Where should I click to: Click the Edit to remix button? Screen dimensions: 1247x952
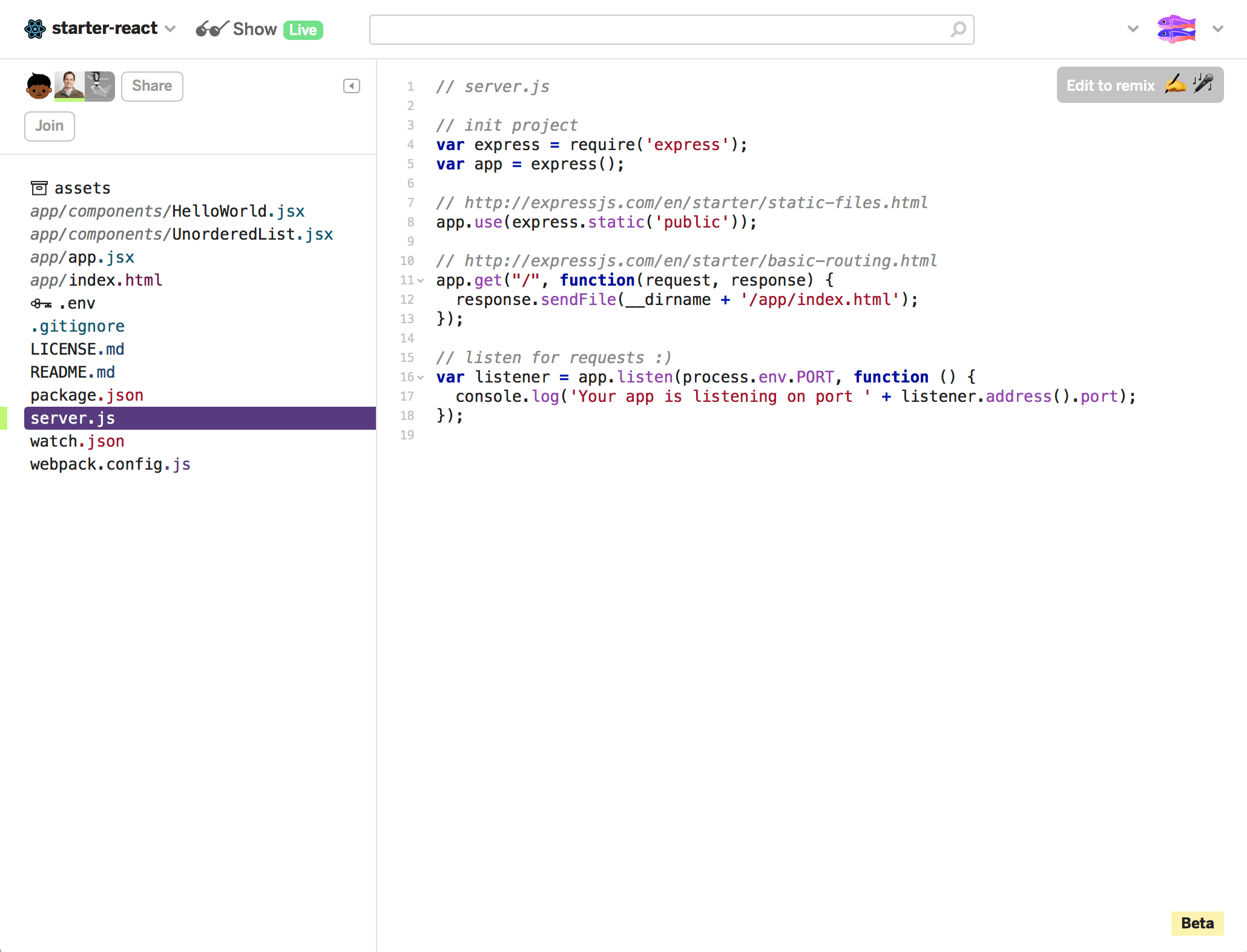1140,85
